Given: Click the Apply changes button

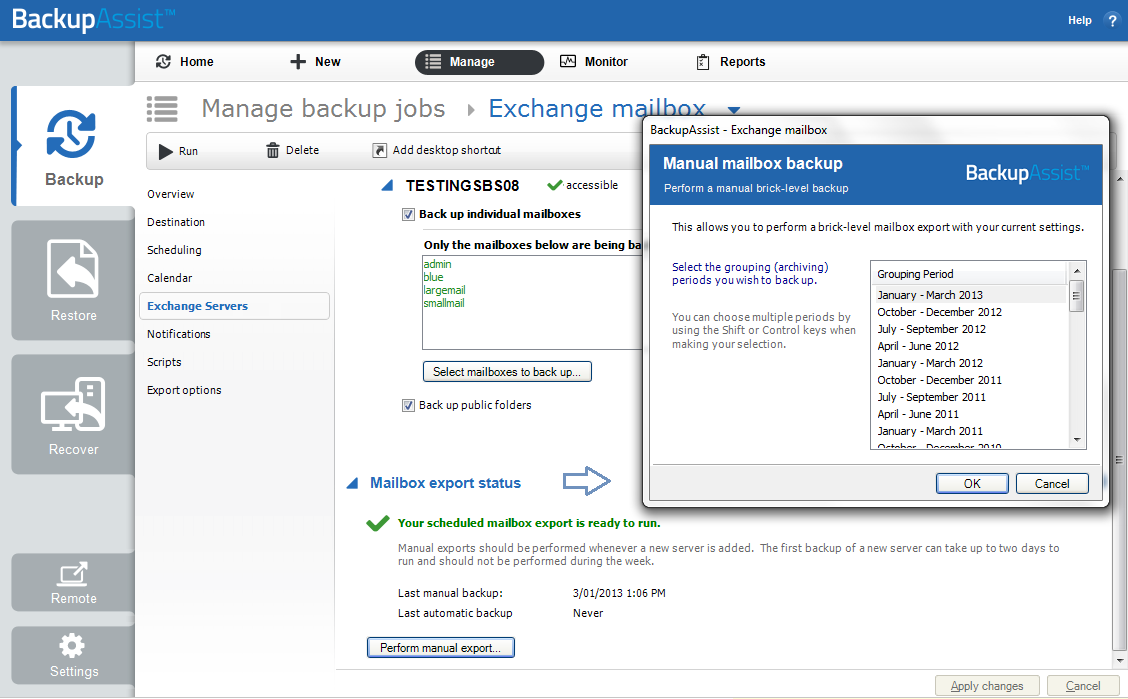Looking at the screenshot, I should [x=987, y=686].
